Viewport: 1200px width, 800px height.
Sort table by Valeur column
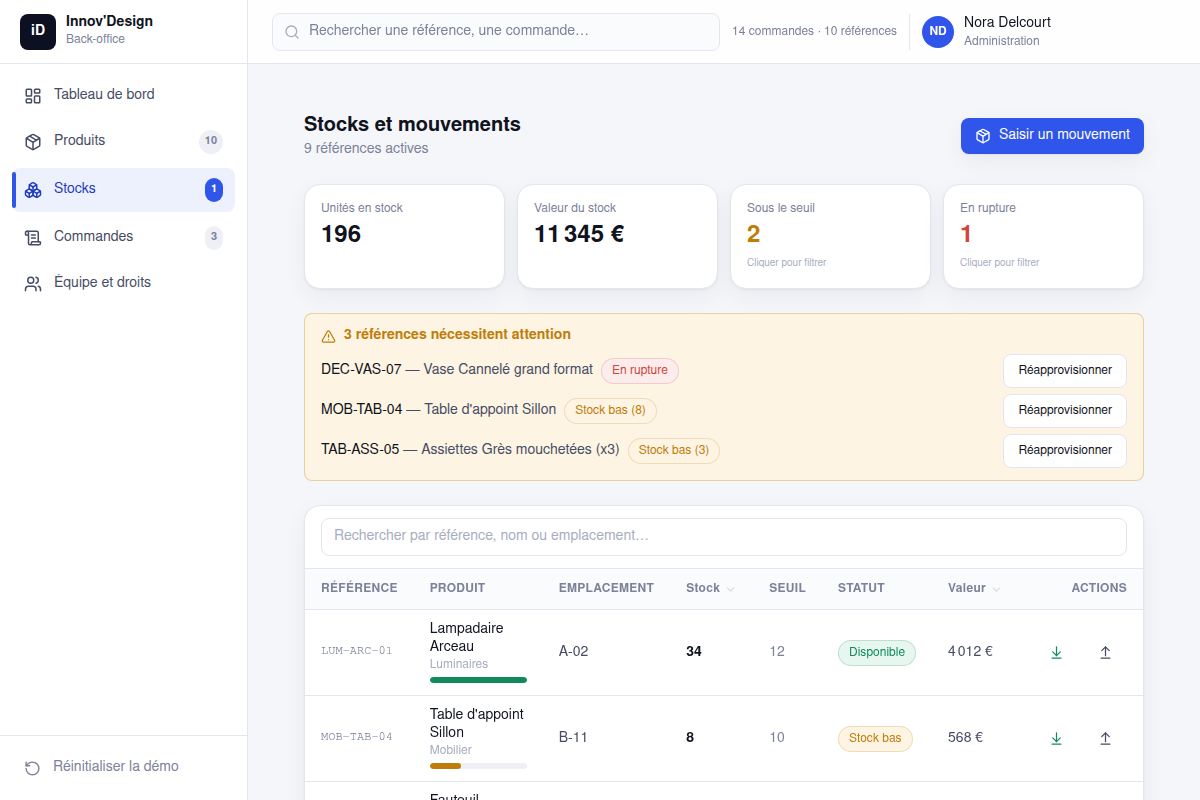974,588
